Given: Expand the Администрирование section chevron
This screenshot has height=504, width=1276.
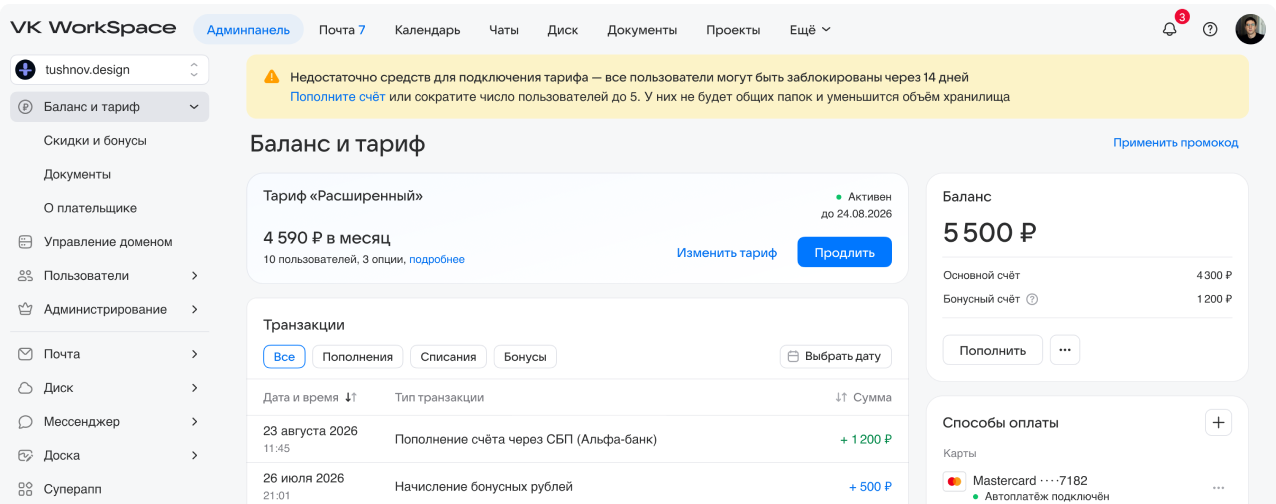Looking at the screenshot, I should click(194, 310).
